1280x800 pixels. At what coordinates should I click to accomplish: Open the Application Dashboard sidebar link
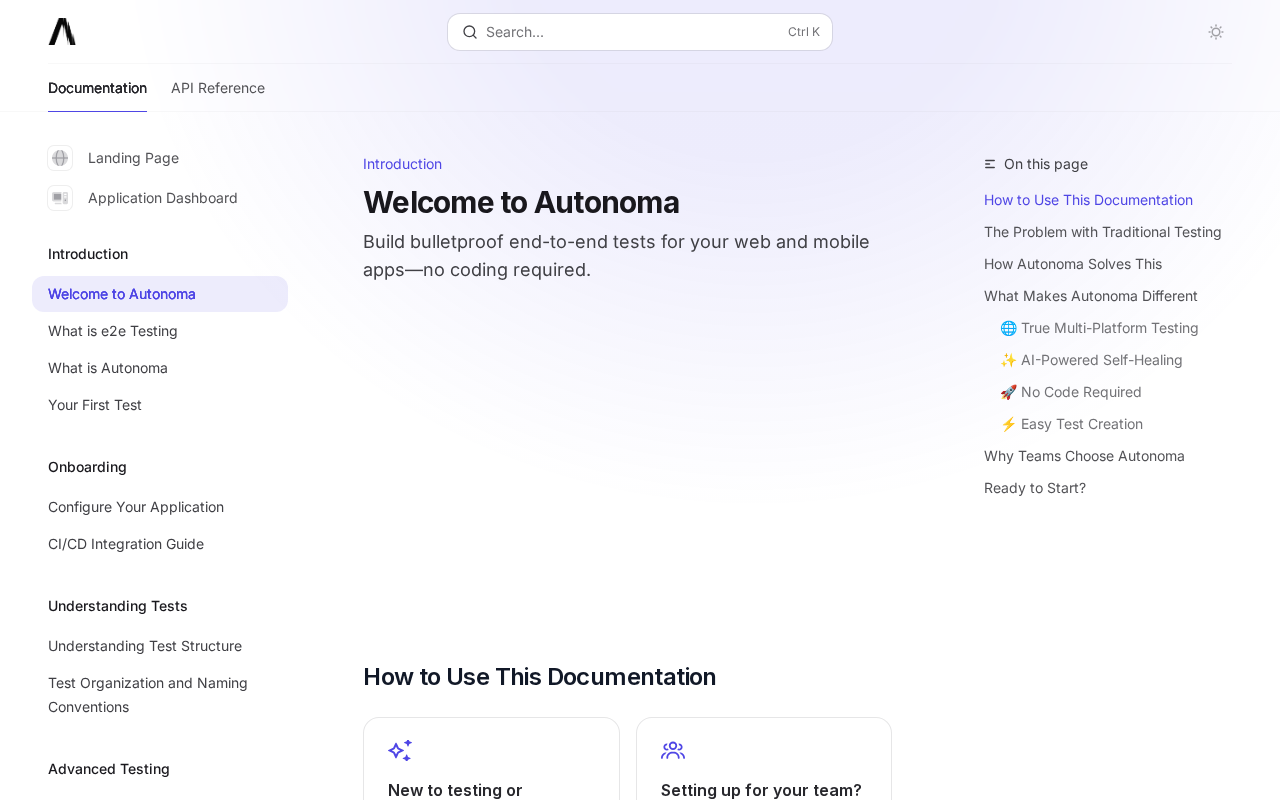pos(163,198)
